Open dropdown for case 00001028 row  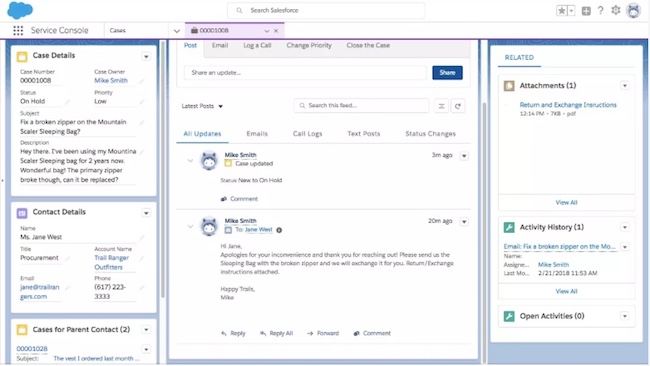pyautogui.click(x=146, y=349)
